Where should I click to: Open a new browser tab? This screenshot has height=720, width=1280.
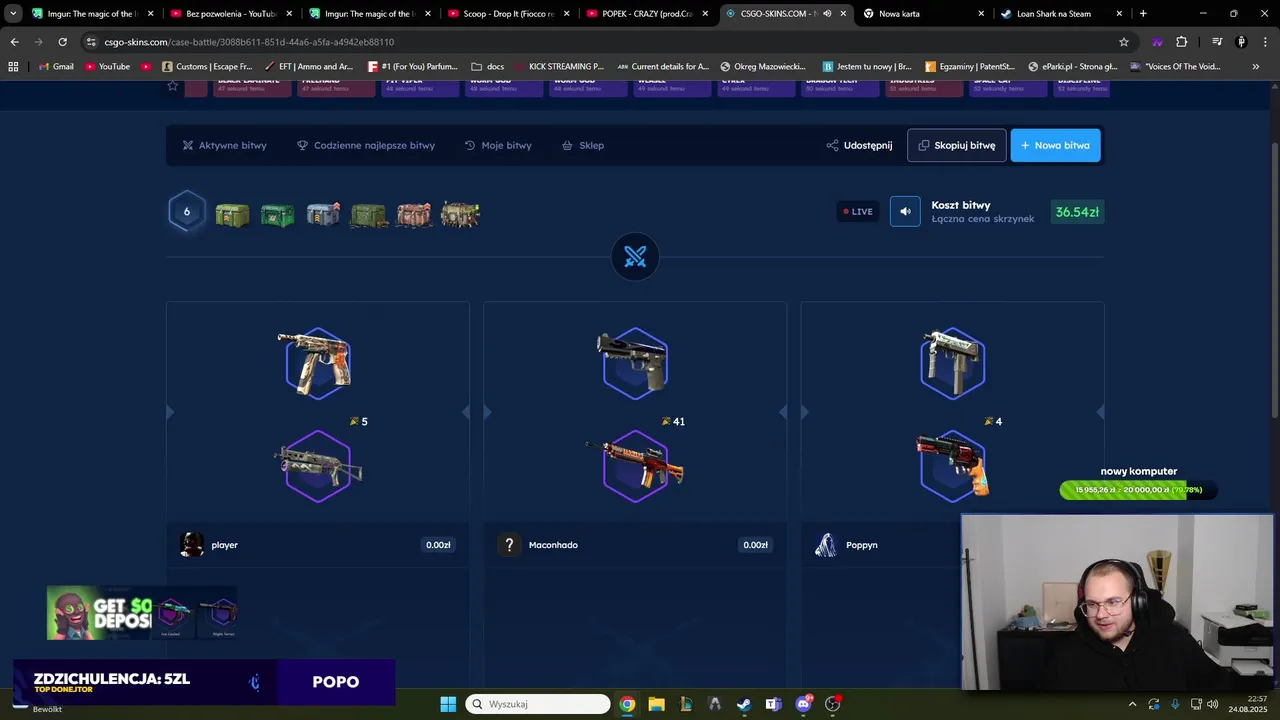[x=1143, y=14]
